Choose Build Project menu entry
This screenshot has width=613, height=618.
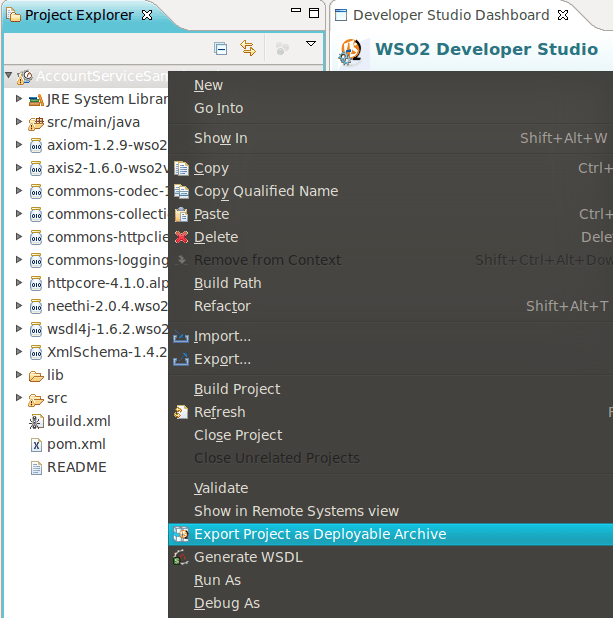coord(391,389)
